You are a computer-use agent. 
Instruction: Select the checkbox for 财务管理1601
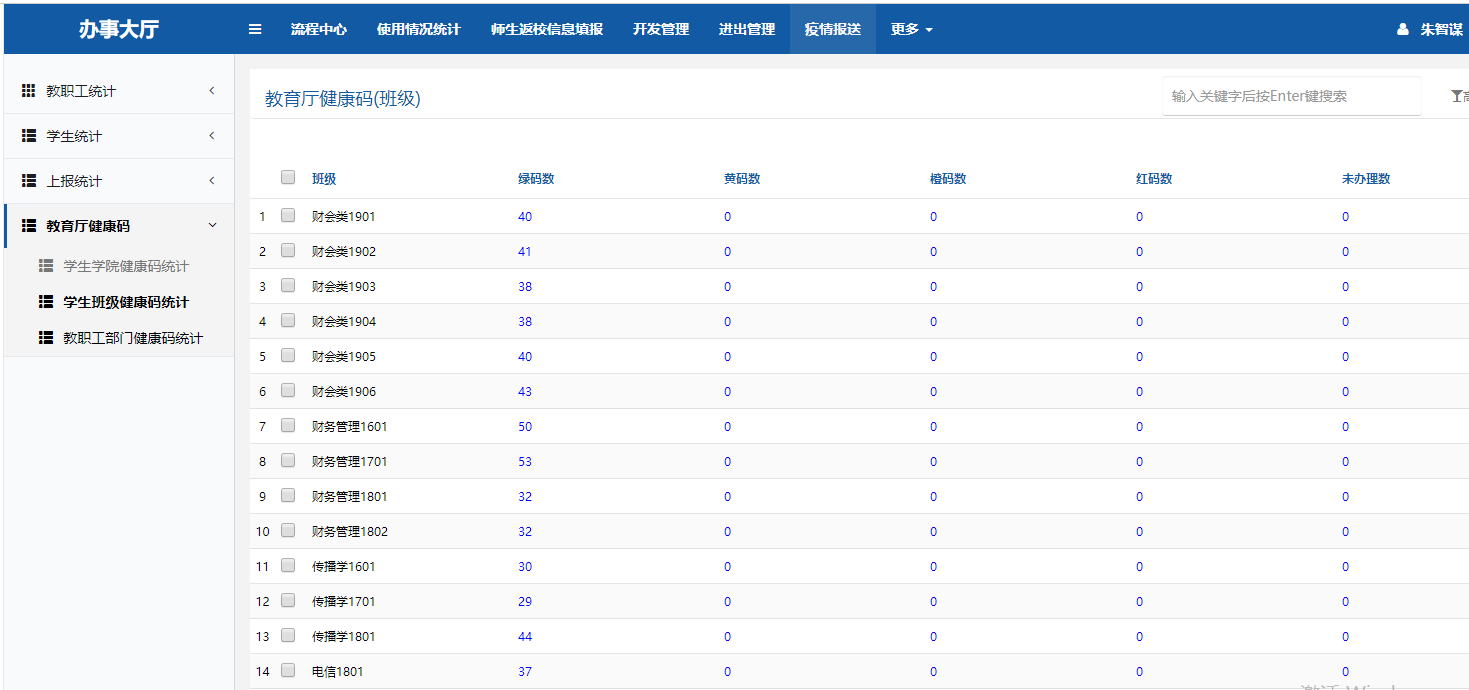288,425
